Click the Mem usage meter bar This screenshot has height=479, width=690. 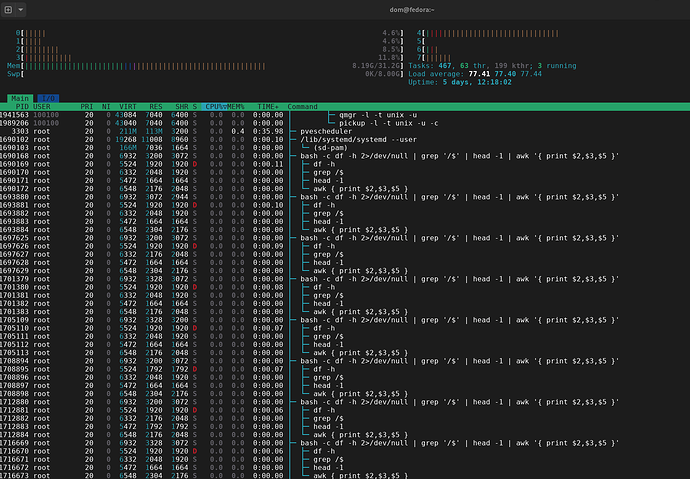pyautogui.click(x=205, y=66)
